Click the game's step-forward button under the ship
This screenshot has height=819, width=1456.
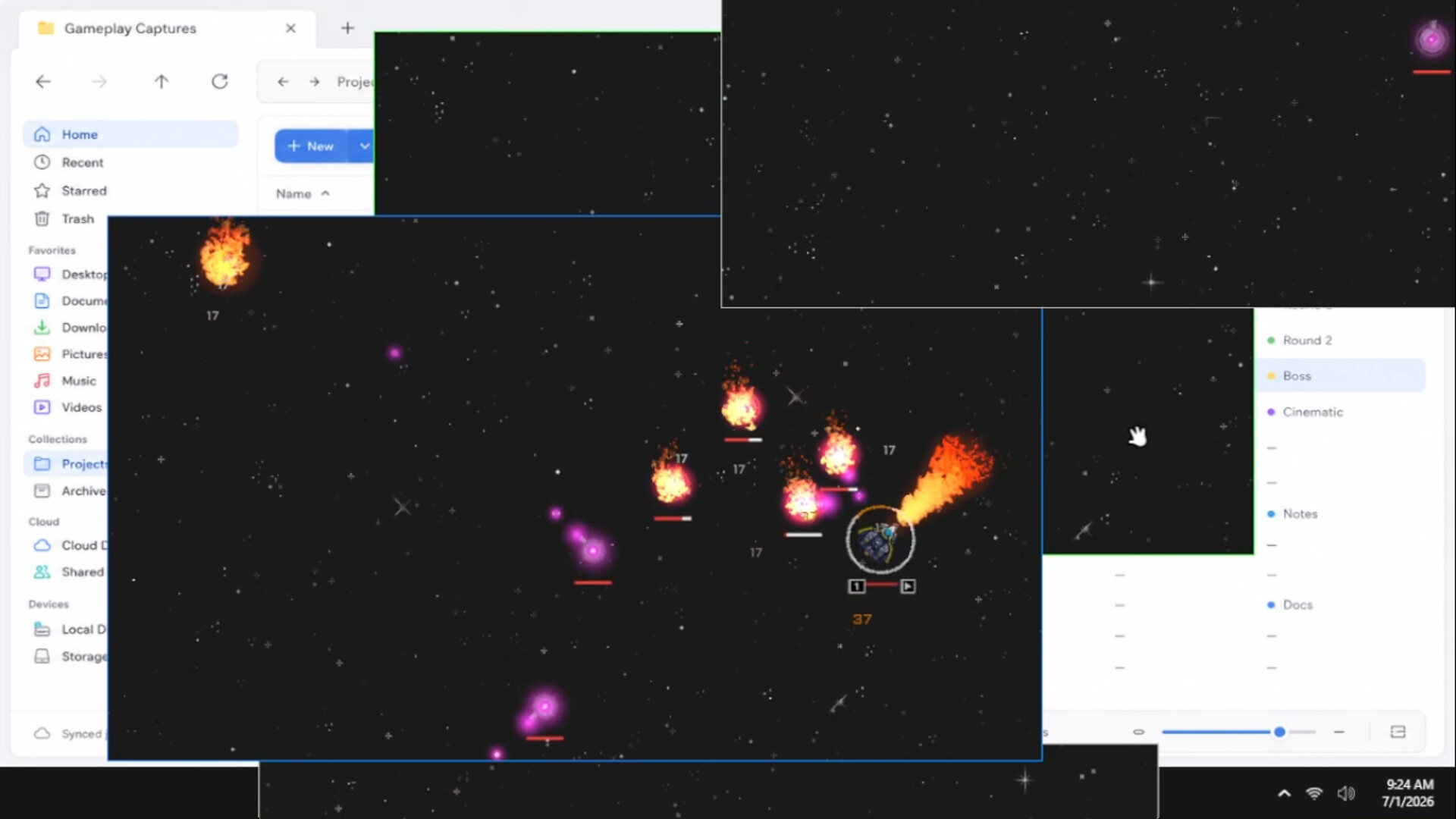pyautogui.click(x=908, y=586)
